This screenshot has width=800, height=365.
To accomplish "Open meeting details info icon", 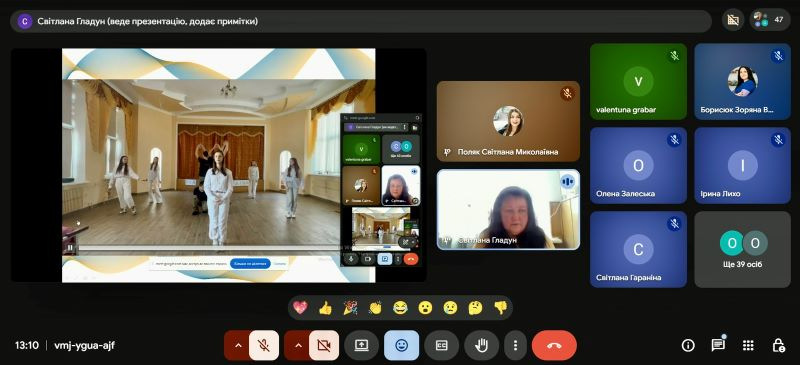I will (x=688, y=346).
